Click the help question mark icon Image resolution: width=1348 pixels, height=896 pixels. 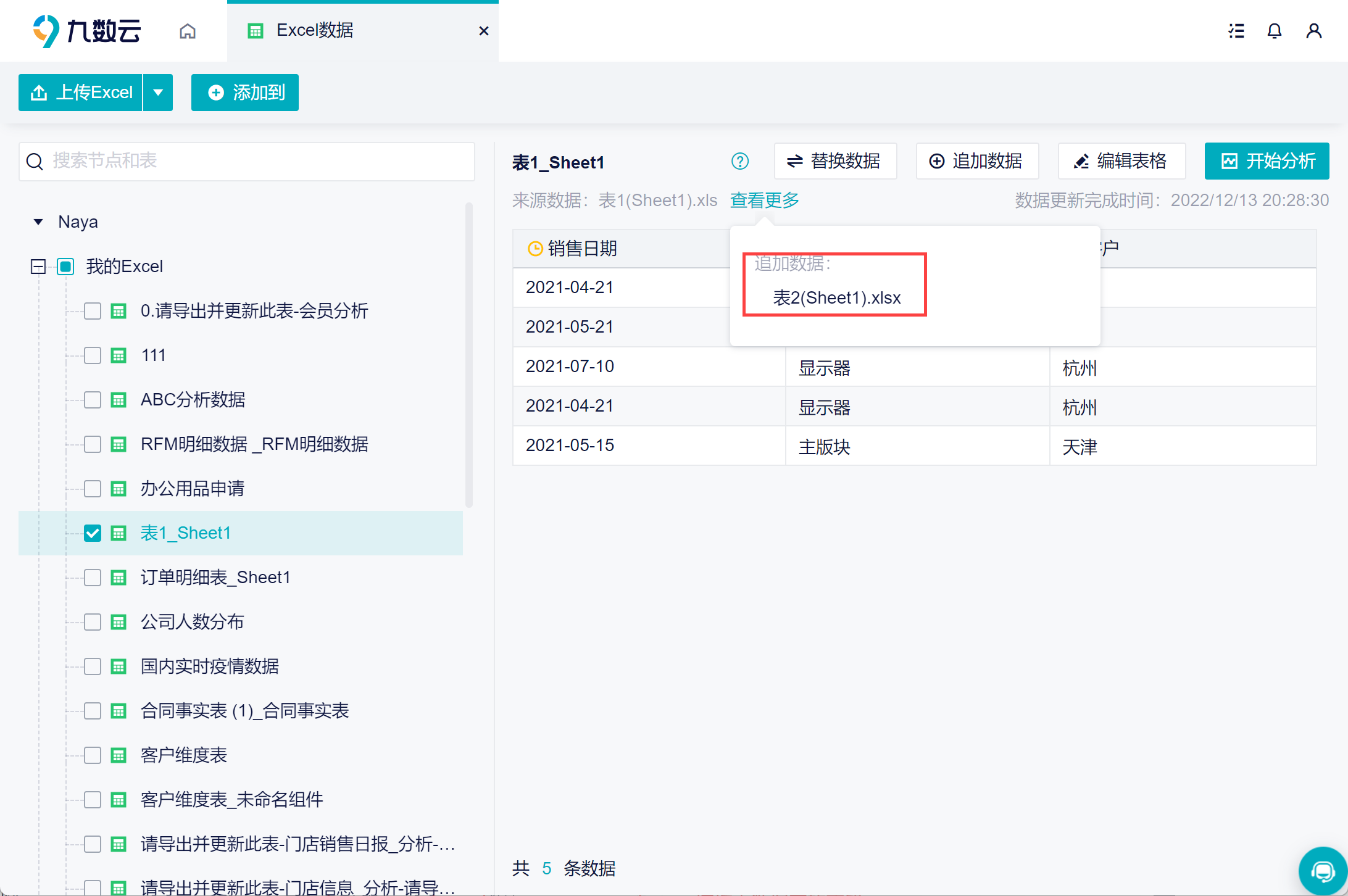(739, 162)
